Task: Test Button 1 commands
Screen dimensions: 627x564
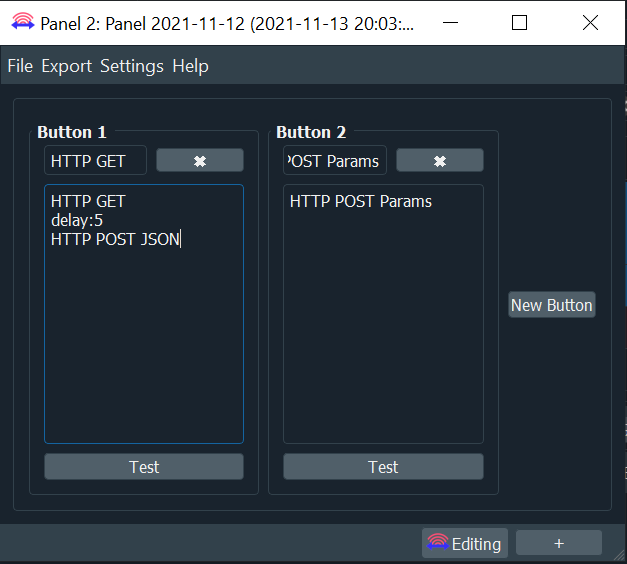Action: tap(144, 466)
